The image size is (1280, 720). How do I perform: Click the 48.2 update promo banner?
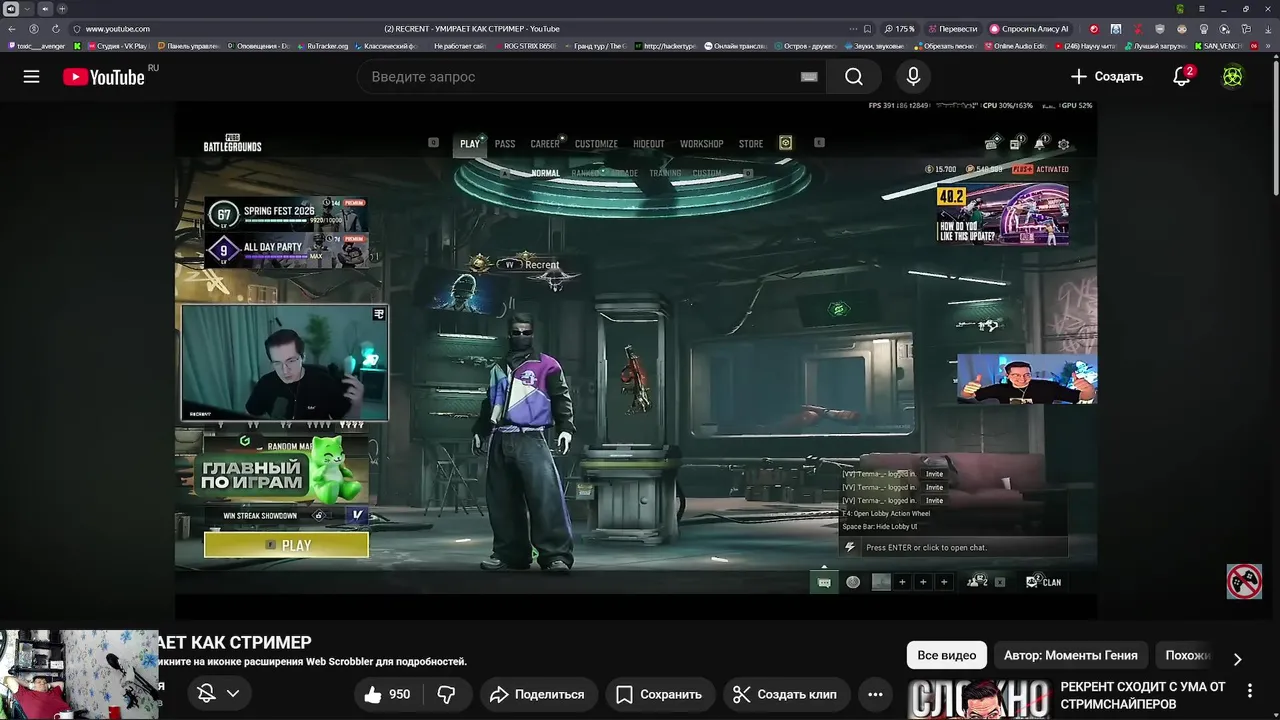click(1002, 214)
